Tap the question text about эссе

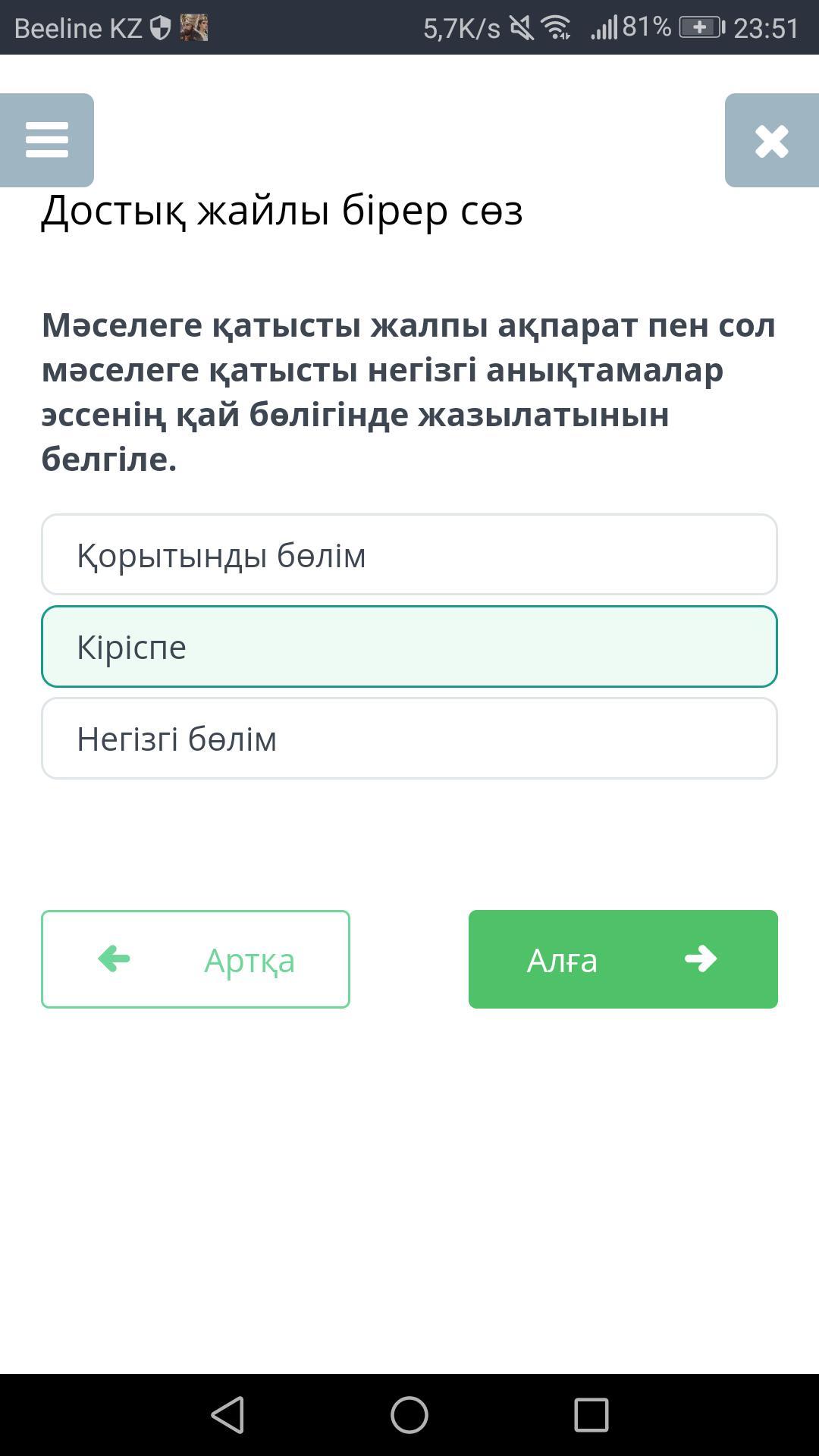[409, 391]
